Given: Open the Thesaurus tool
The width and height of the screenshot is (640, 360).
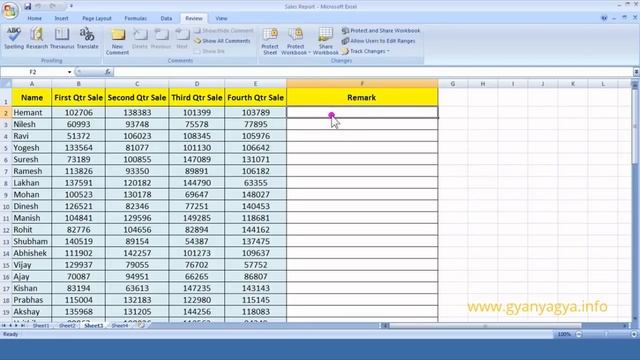Looking at the screenshot, I should (62, 38).
